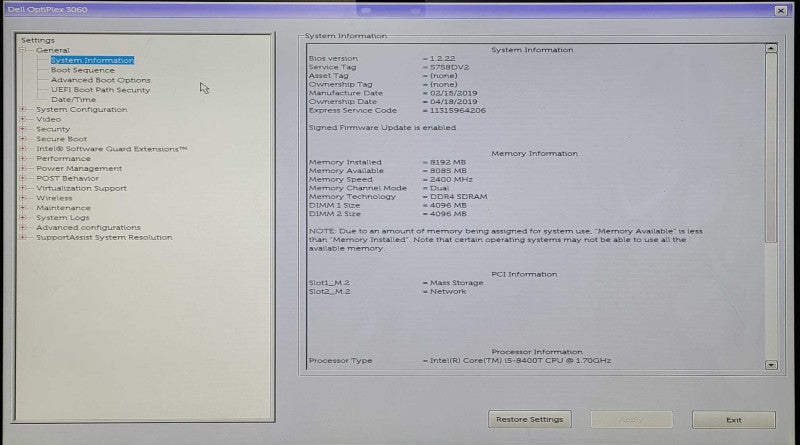Expand the Performance node
Viewport: 800px width, 445px height.
point(22,158)
